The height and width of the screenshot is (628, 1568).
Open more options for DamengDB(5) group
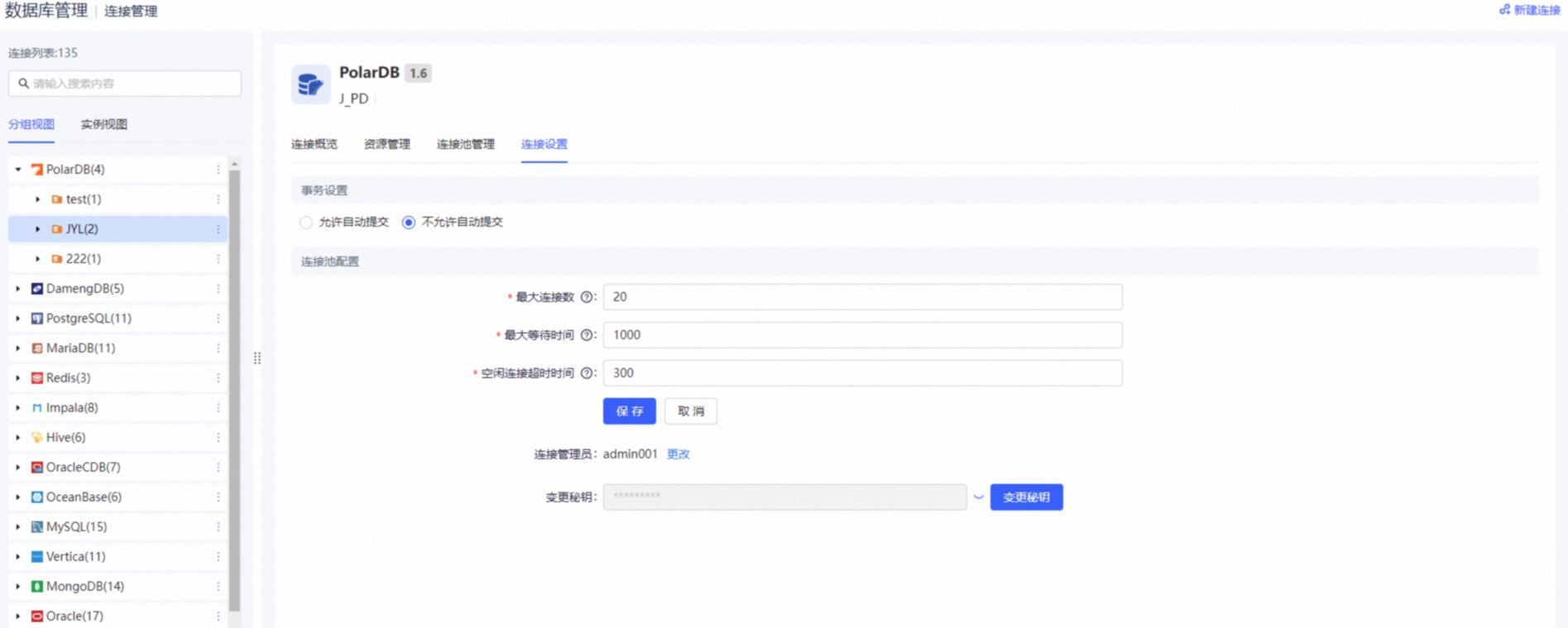coord(218,289)
